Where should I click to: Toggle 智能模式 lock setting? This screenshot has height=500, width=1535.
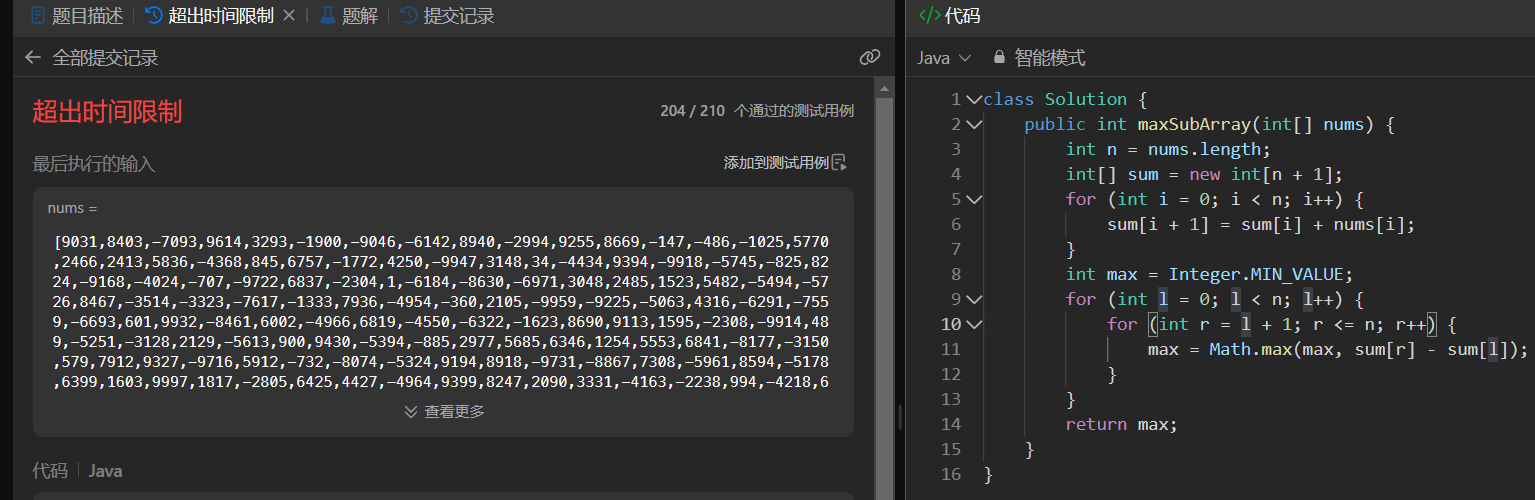pos(1039,58)
